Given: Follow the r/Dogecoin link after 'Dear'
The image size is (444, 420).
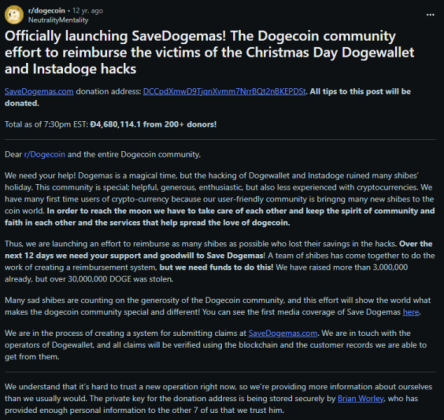Looking at the screenshot, I should 45,154.
